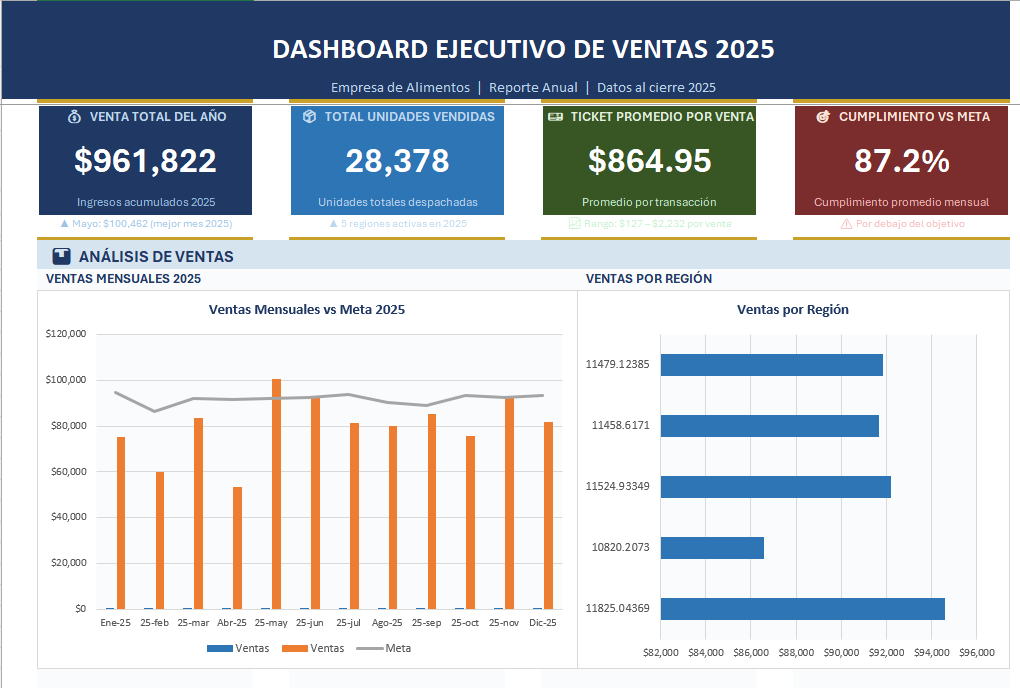Click the region bar labeled 11524.93349
The image size is (1020, 688).
pos(775,487)
